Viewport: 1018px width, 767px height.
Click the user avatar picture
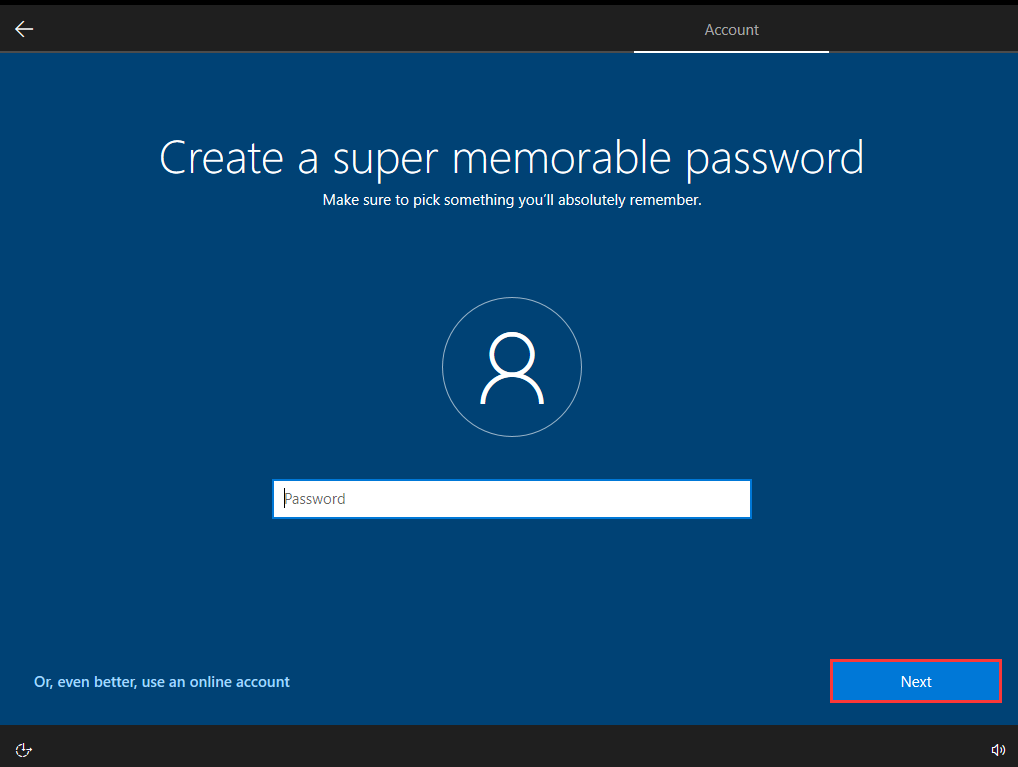click(512, 367)
